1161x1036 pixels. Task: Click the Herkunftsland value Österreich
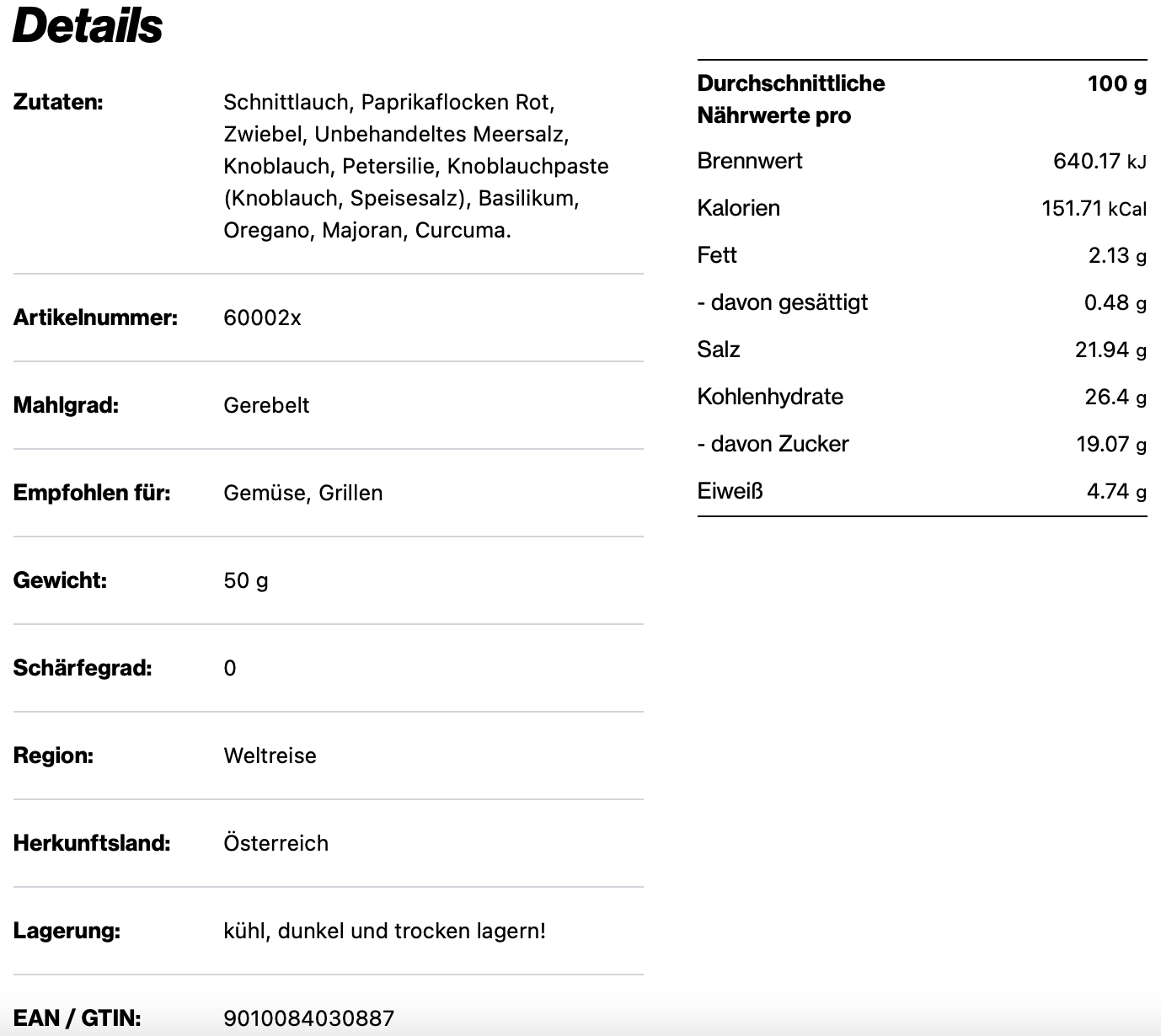pyautogui.click(x=276, y=843)
